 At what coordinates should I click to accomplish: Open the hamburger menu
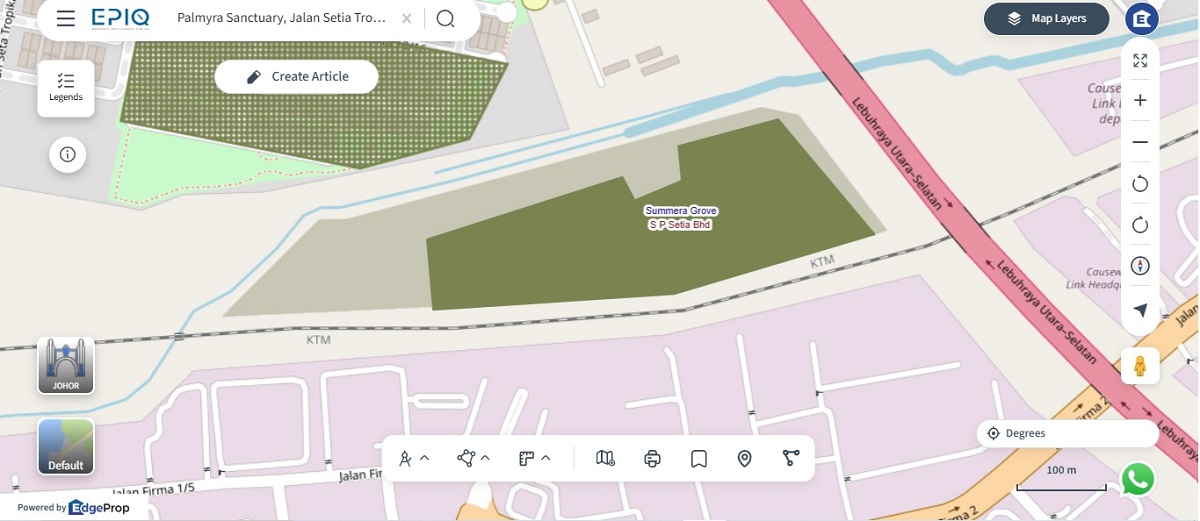66,18
